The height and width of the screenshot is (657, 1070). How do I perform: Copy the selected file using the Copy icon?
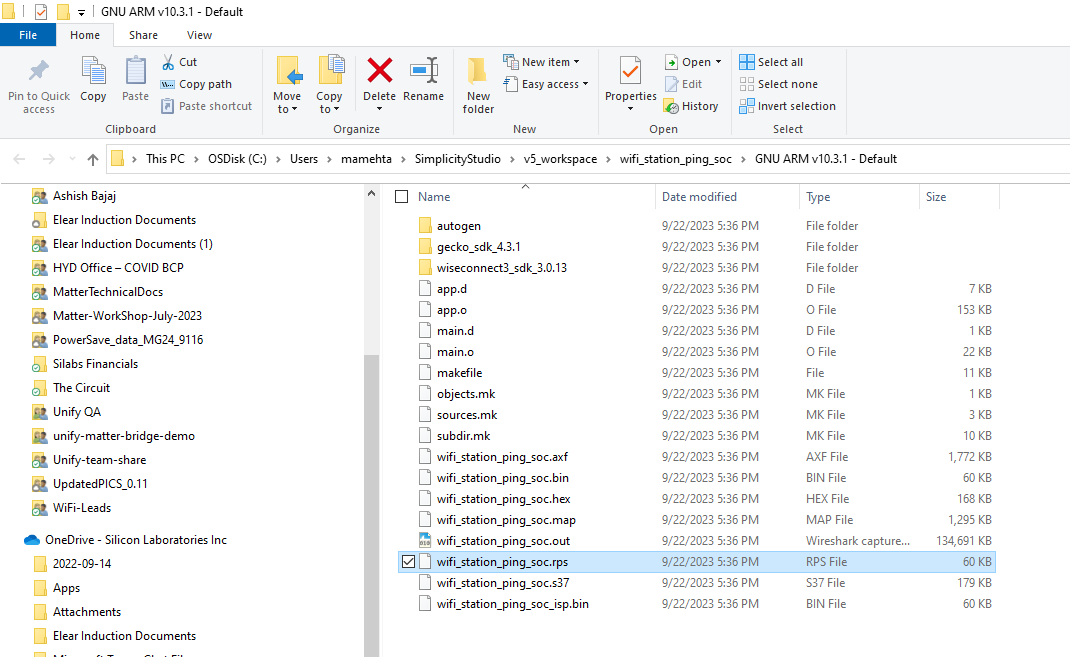(x=93, y=80)
